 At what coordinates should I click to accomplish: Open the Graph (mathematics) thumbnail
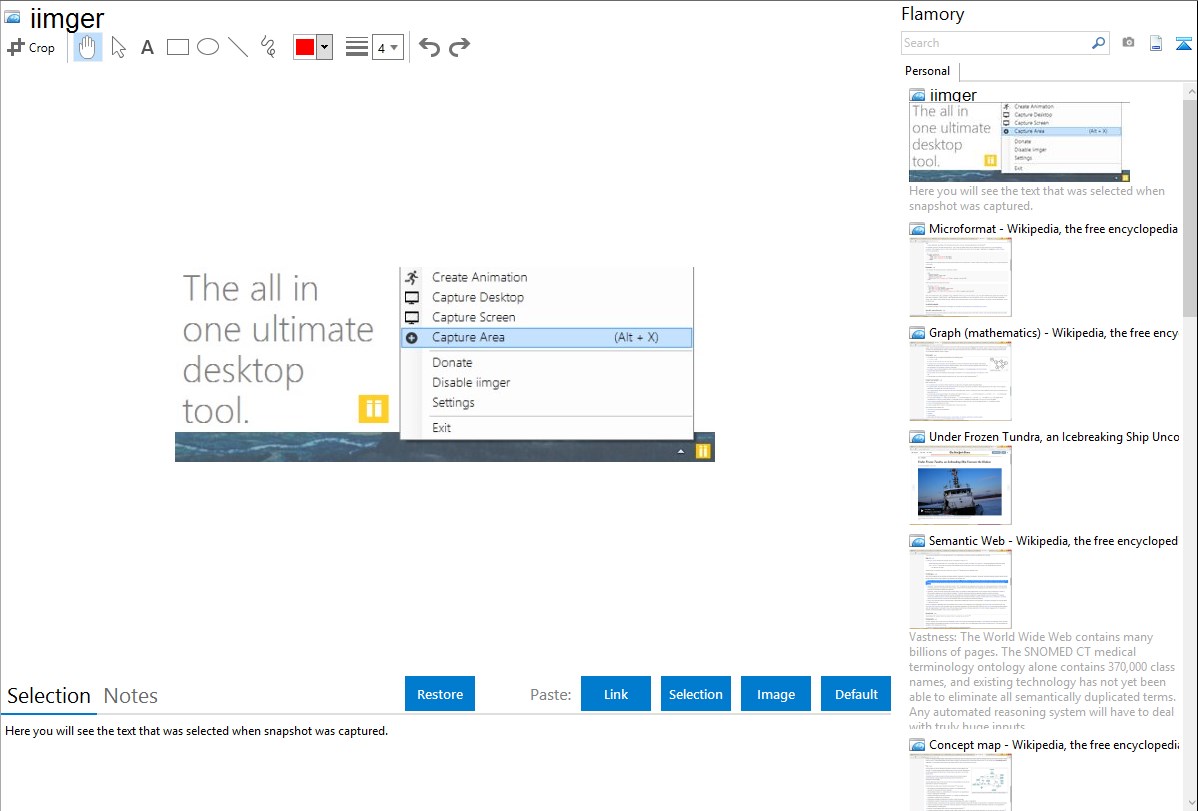[960, 381]
